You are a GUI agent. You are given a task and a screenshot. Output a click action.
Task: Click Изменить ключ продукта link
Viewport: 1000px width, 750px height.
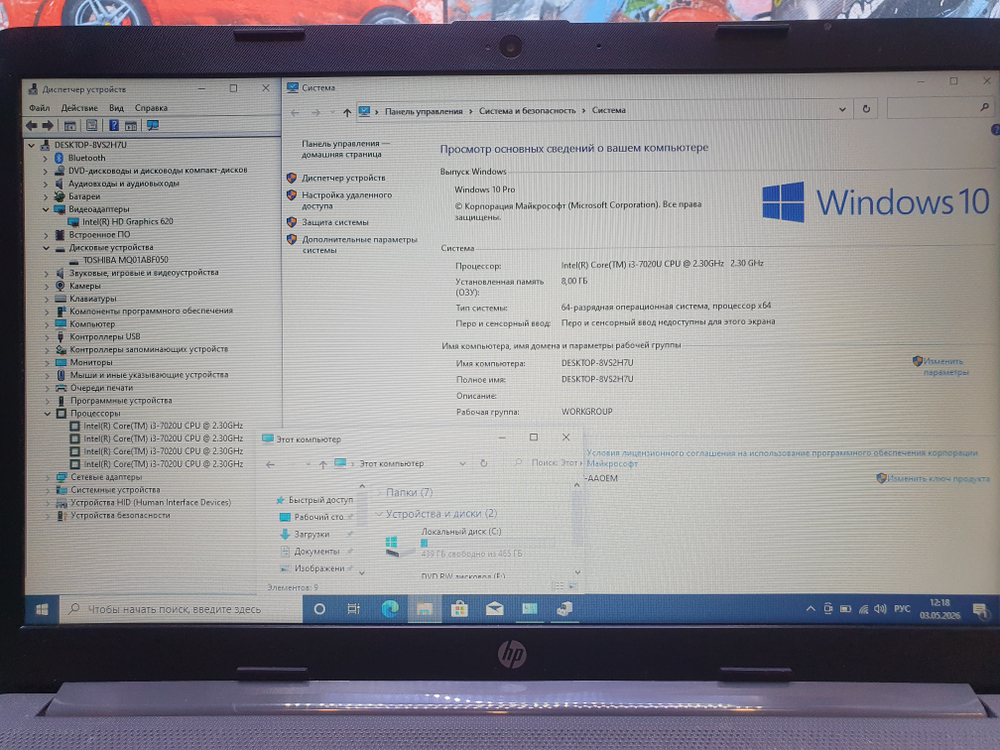coord(938,478)
